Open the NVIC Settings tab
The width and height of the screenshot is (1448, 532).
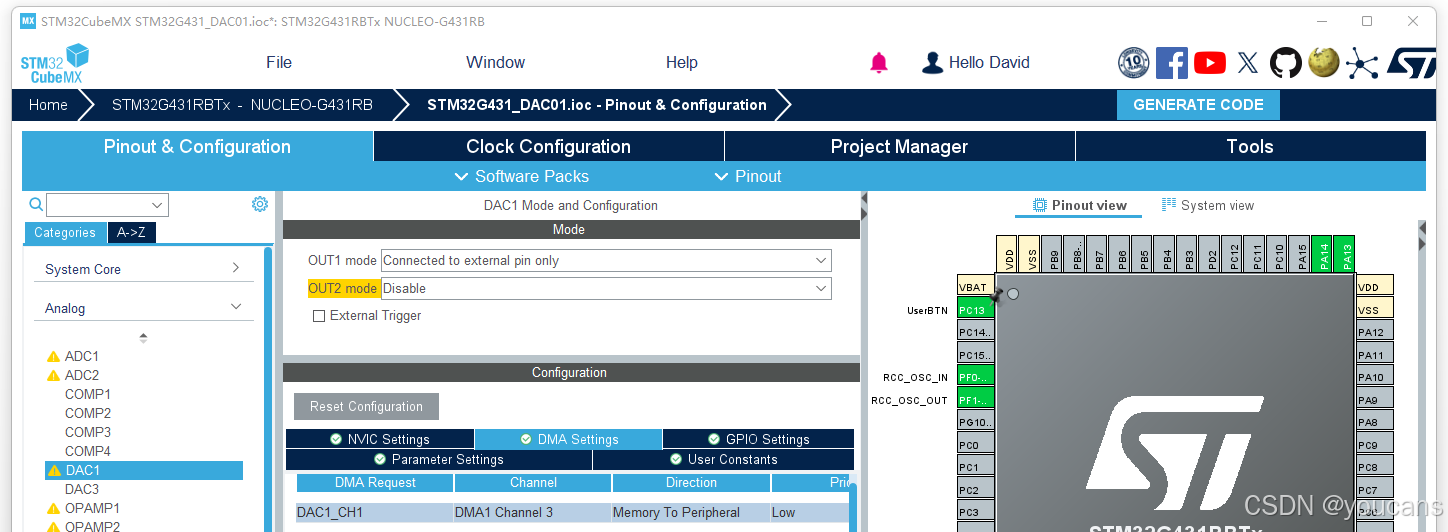pyautogui.click(x=379, y=439)
